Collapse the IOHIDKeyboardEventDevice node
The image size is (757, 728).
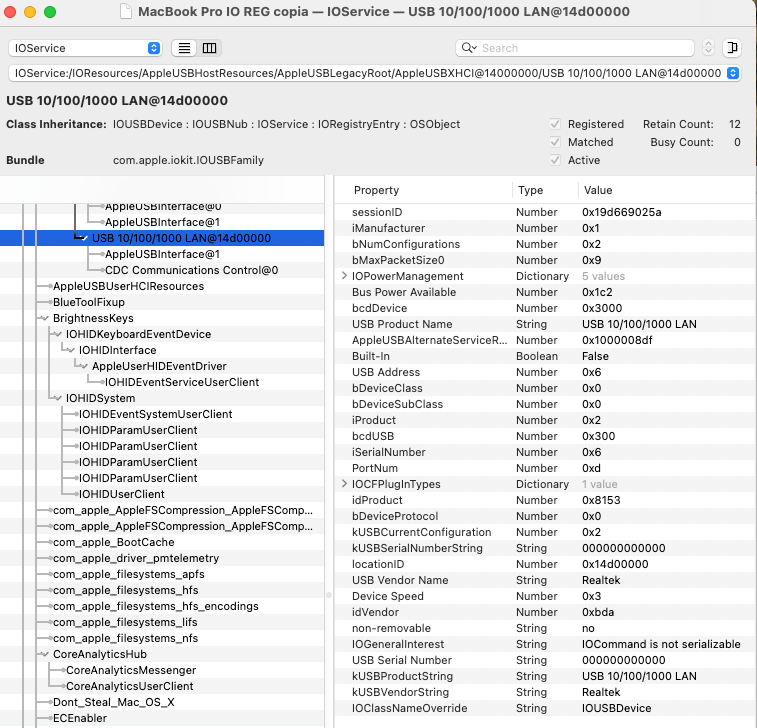pos(58,334)
